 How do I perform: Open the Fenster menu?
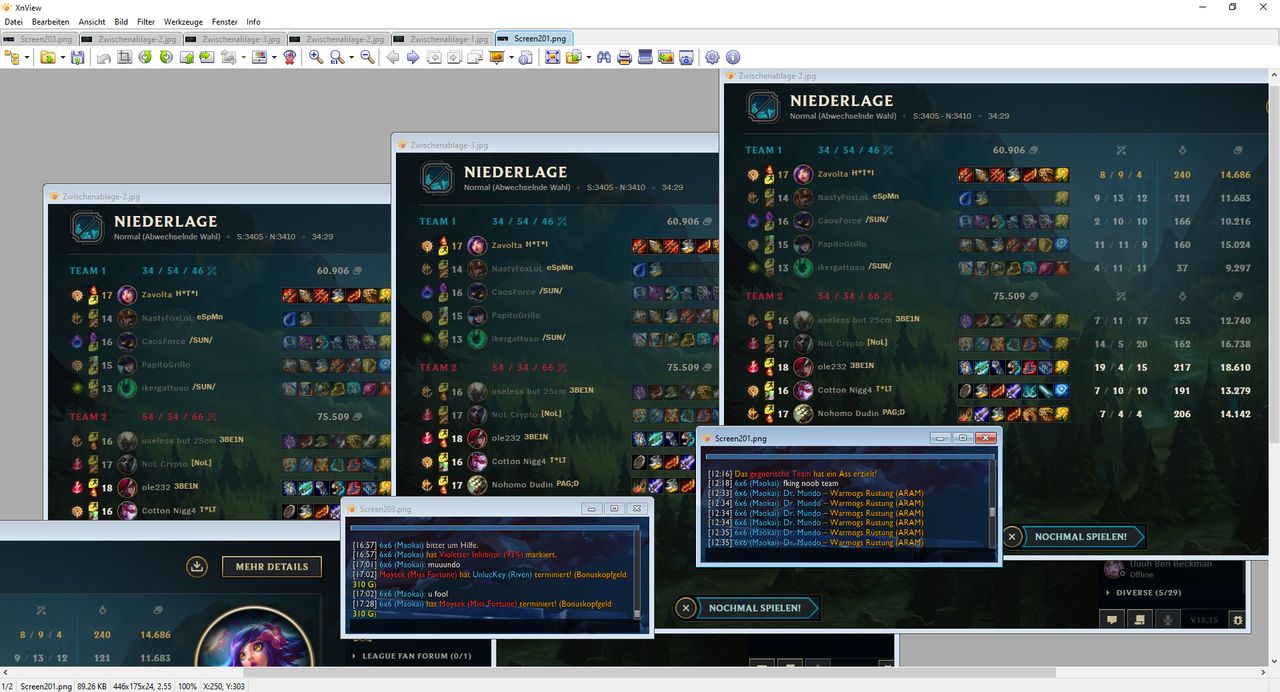coord(225,21)
